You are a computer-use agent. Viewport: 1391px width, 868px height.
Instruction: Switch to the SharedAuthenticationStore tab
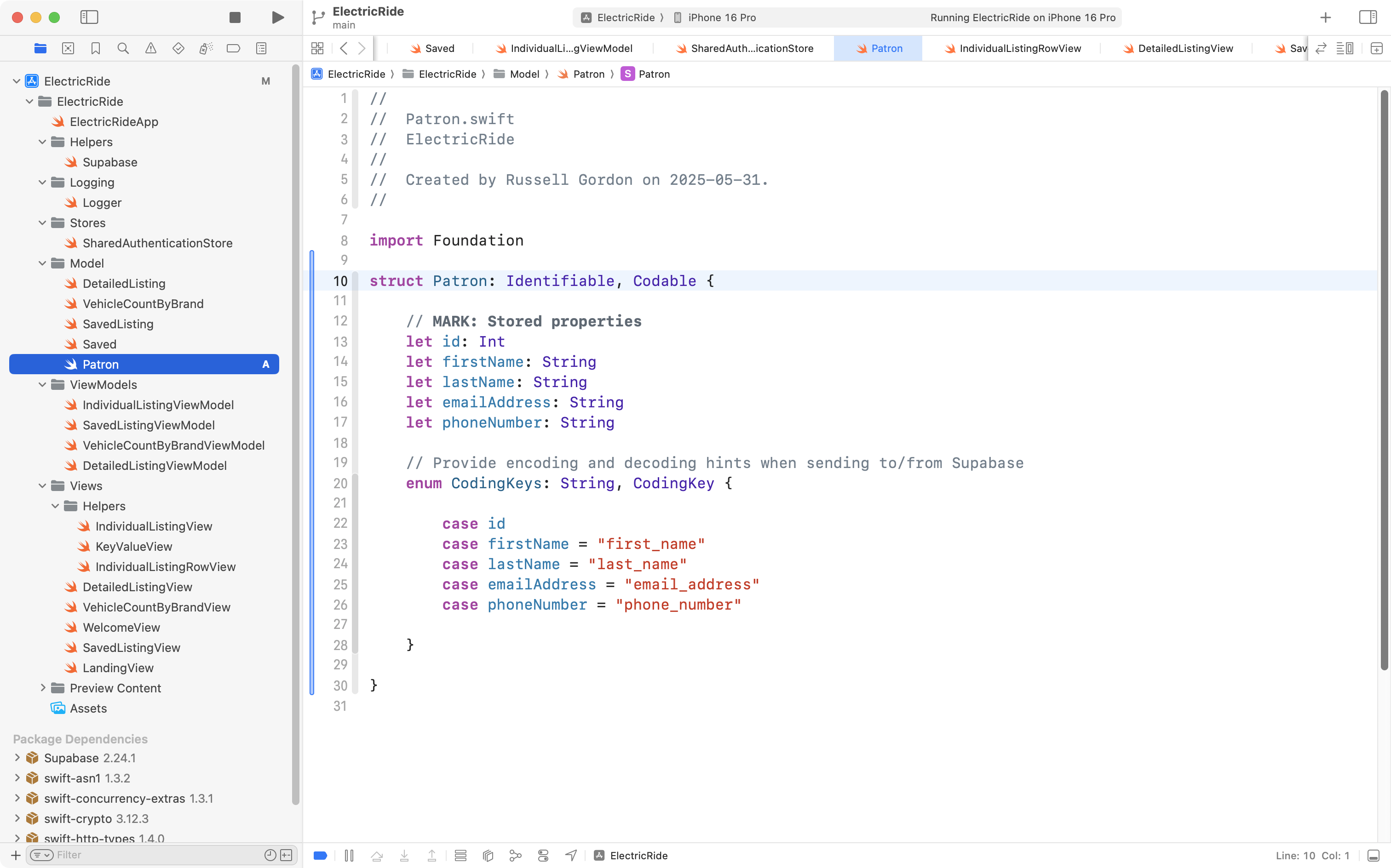coord(751,48)
